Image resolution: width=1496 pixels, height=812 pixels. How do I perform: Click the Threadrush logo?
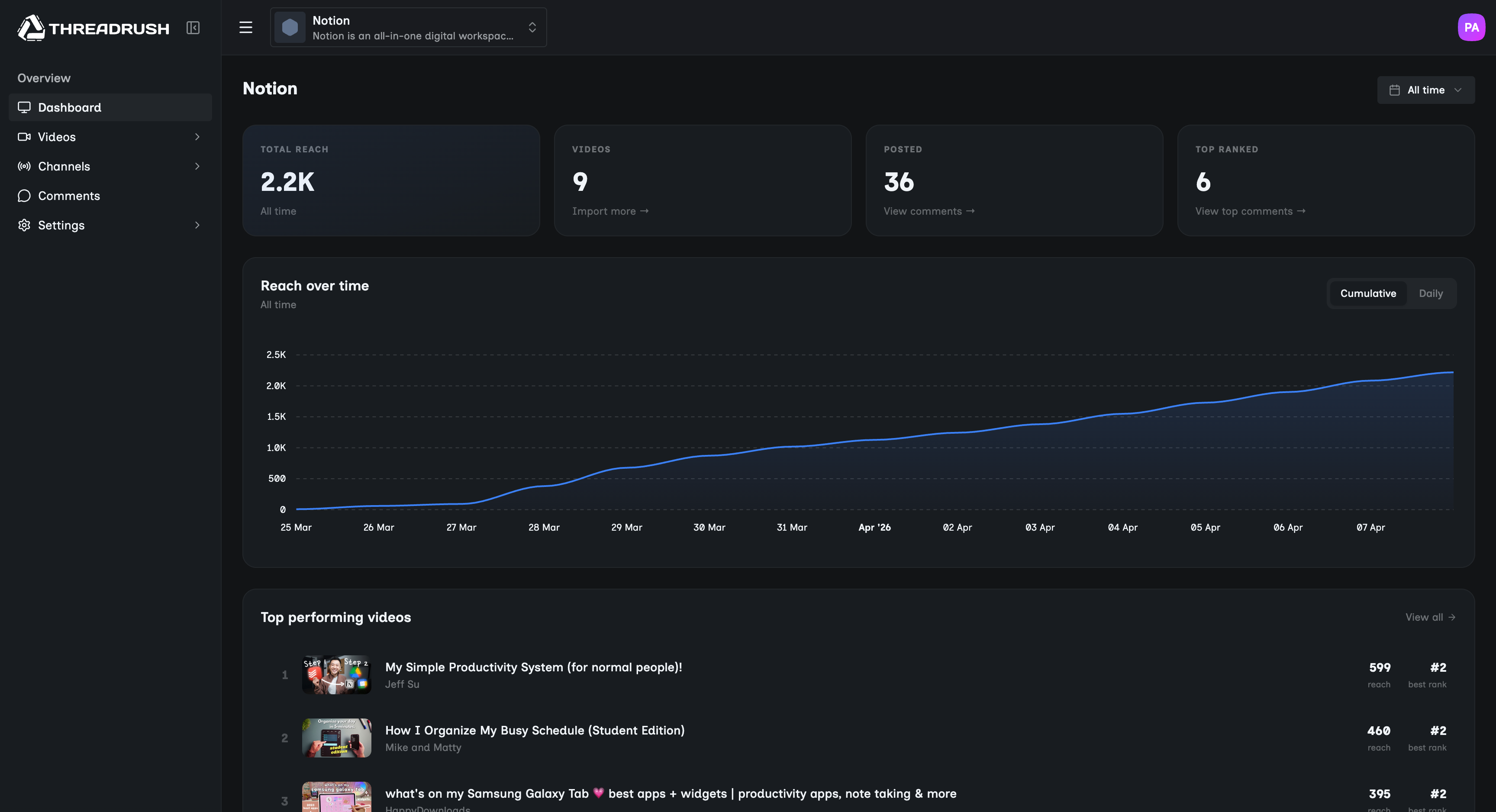(x=93, y=28)
